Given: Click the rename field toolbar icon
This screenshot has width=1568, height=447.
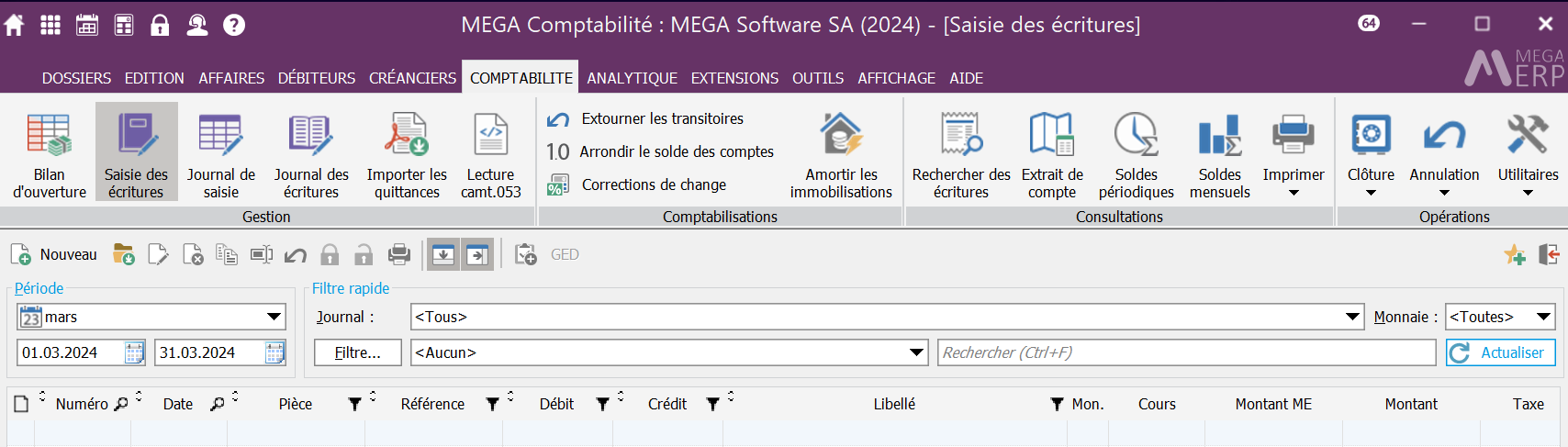Looking at the screenshot, I should pyautogui.click(x=262, y=254).
